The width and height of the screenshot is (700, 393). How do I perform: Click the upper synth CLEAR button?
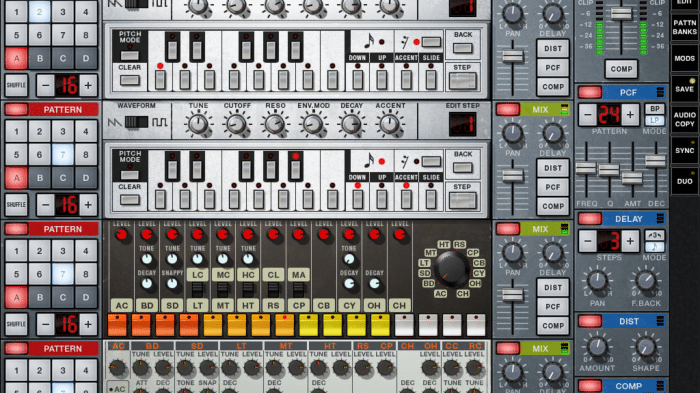pyautogui.click(x=129, y=80)
